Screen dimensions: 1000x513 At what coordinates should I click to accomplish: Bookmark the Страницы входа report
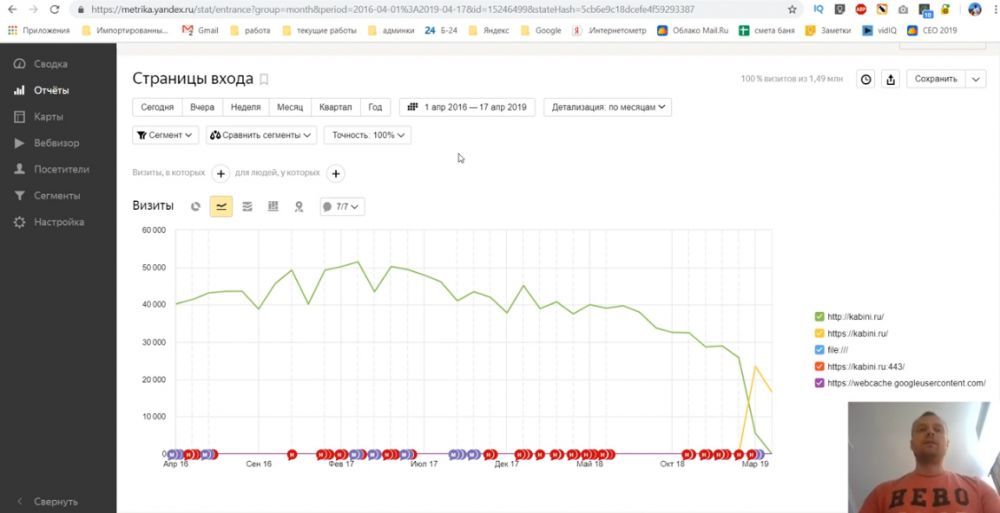point(264,79)
